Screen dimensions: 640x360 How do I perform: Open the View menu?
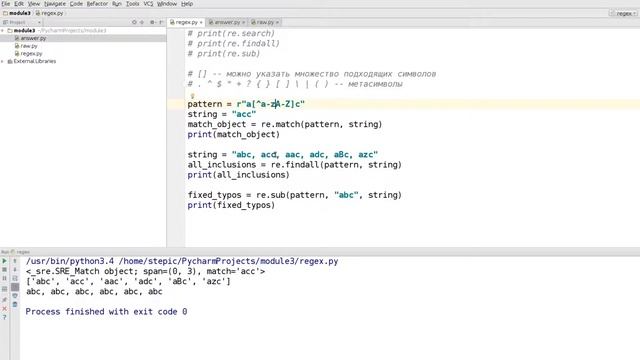tap(33, 4)
